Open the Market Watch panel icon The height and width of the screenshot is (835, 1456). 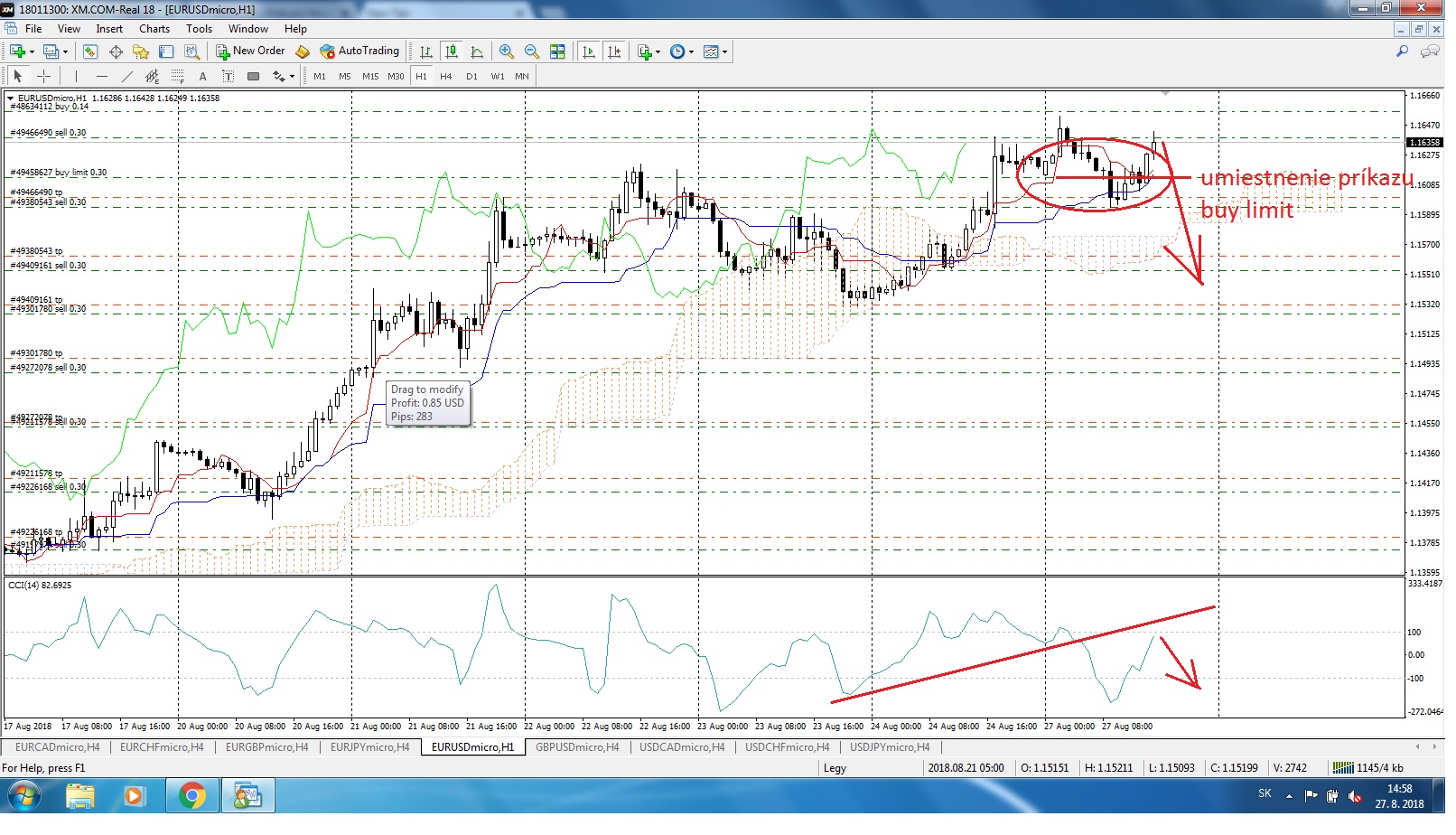tap(90, 52)
